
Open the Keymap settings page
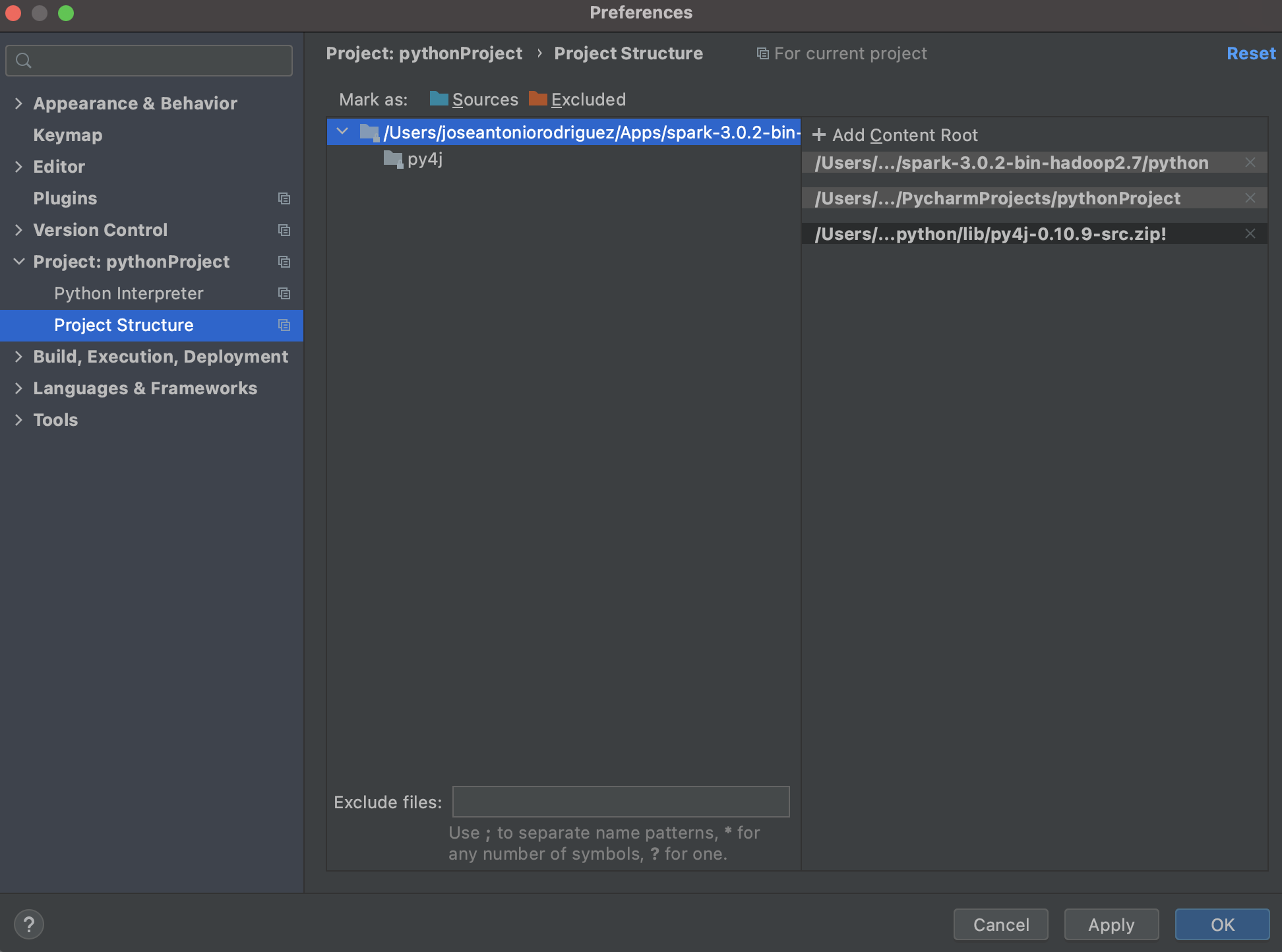pos(68,135)
